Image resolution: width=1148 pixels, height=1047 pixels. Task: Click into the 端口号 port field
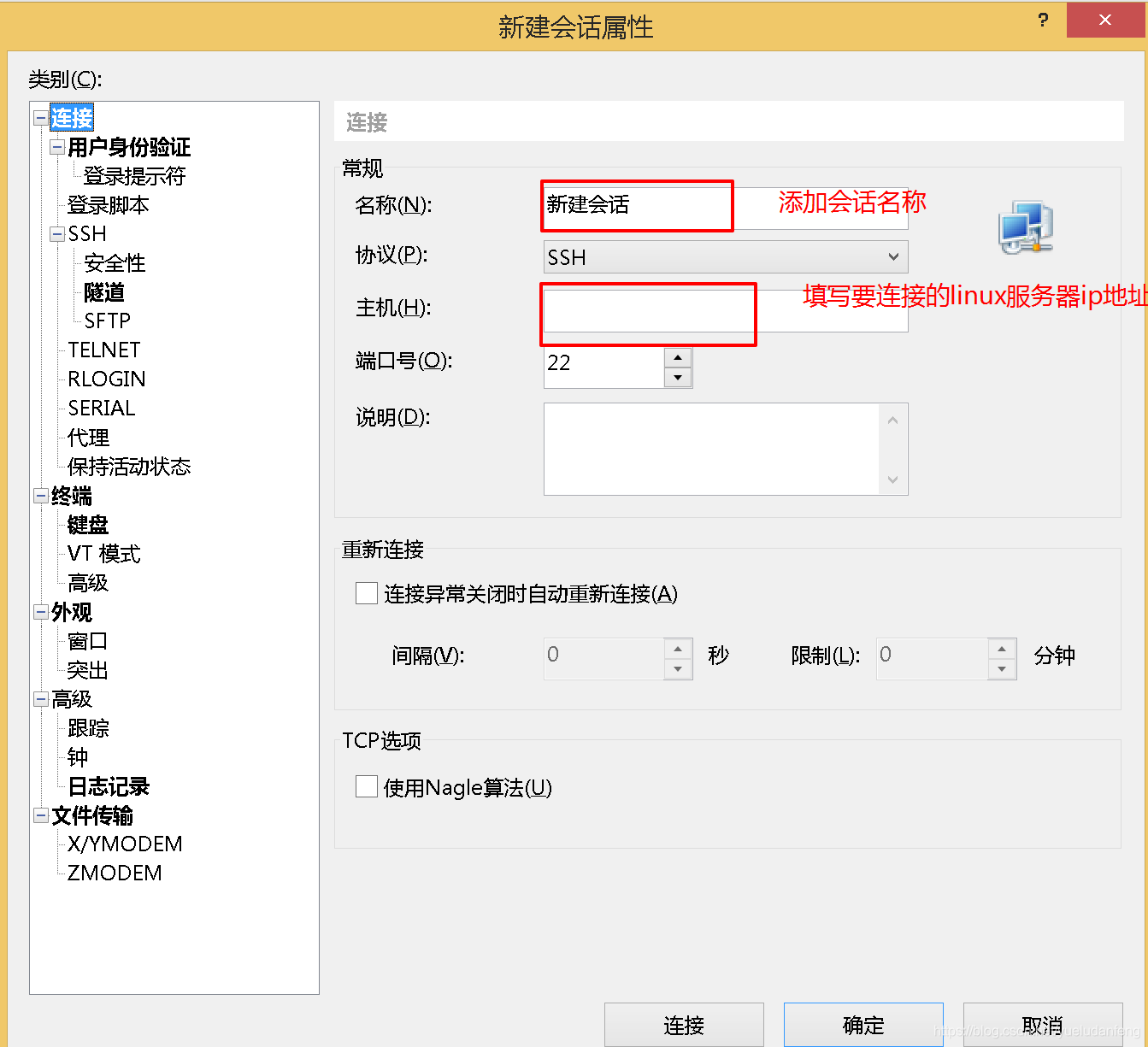click(604, 368)
